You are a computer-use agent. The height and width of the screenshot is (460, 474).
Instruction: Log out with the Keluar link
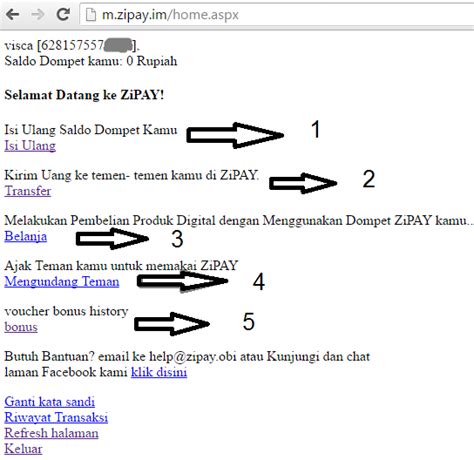coord(23,449)
